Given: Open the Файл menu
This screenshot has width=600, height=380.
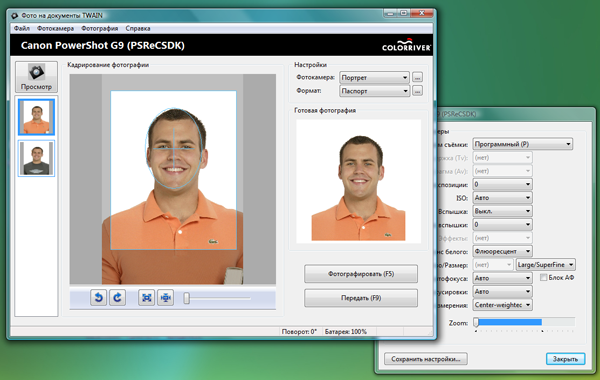Looking at the screenshot, I should click(22, 28).
